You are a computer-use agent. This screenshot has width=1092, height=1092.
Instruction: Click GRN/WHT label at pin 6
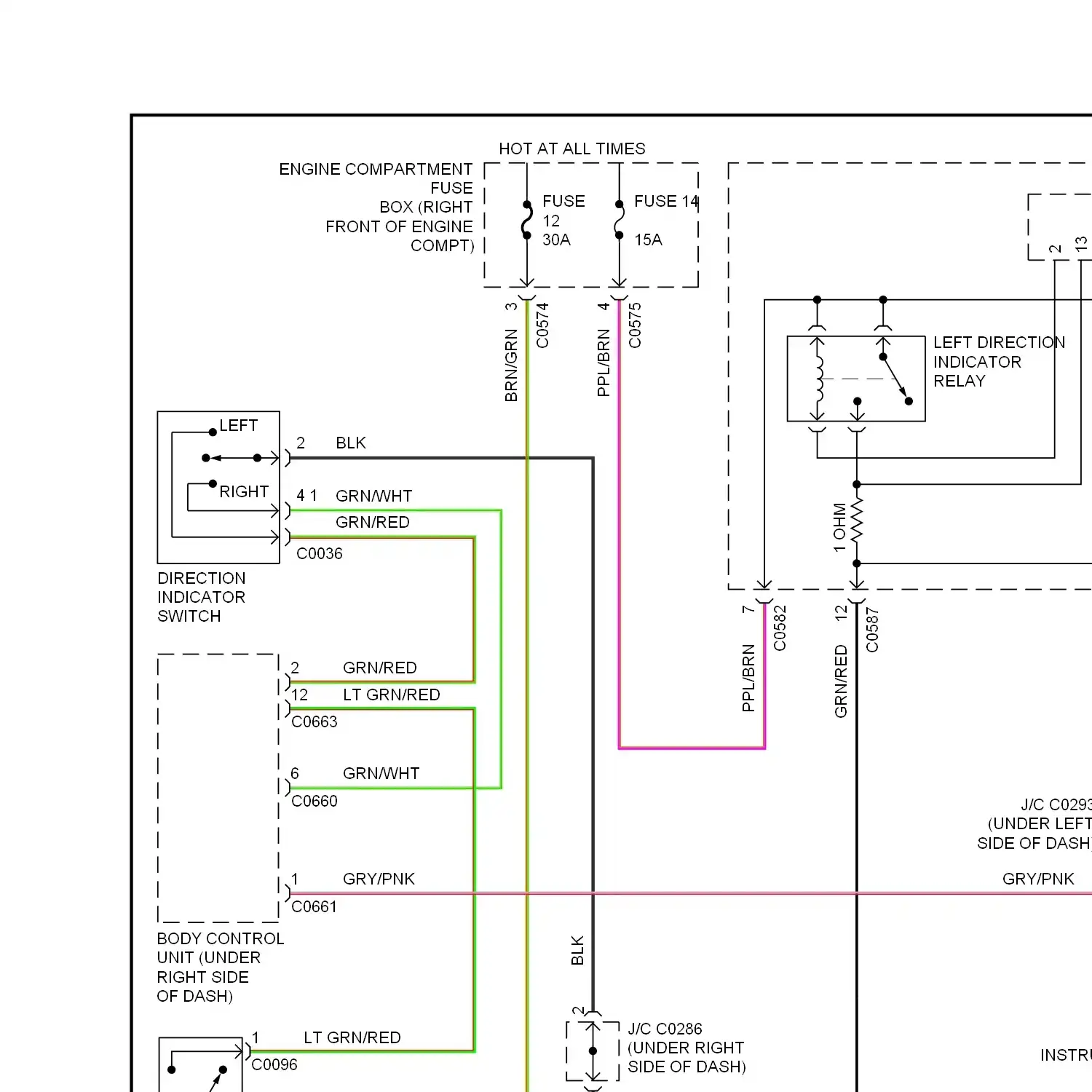click(x=381, y=773)
